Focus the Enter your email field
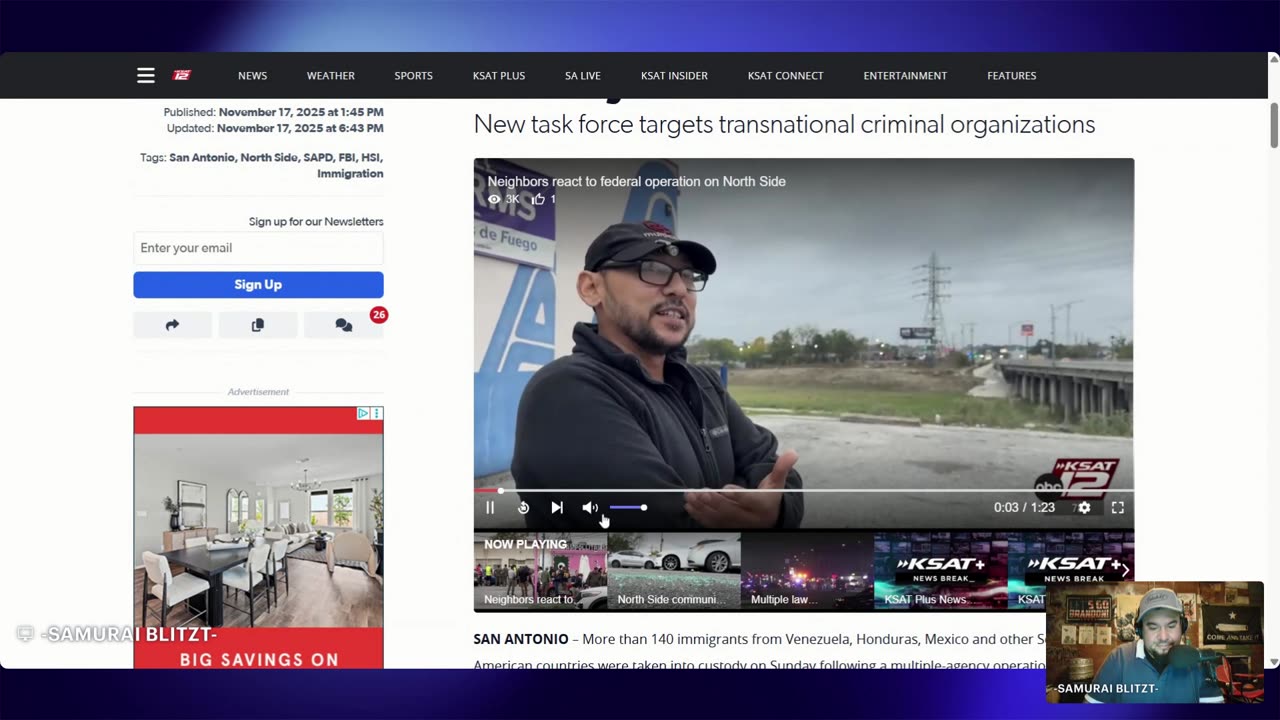This screenshot has height=720, width=1280. [258, 248]
